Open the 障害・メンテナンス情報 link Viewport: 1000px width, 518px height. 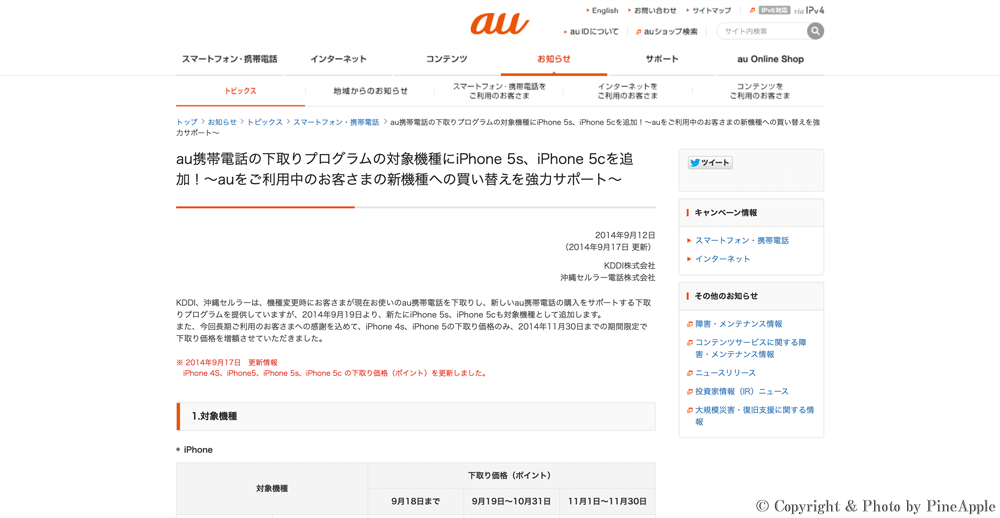pos(738,324)
